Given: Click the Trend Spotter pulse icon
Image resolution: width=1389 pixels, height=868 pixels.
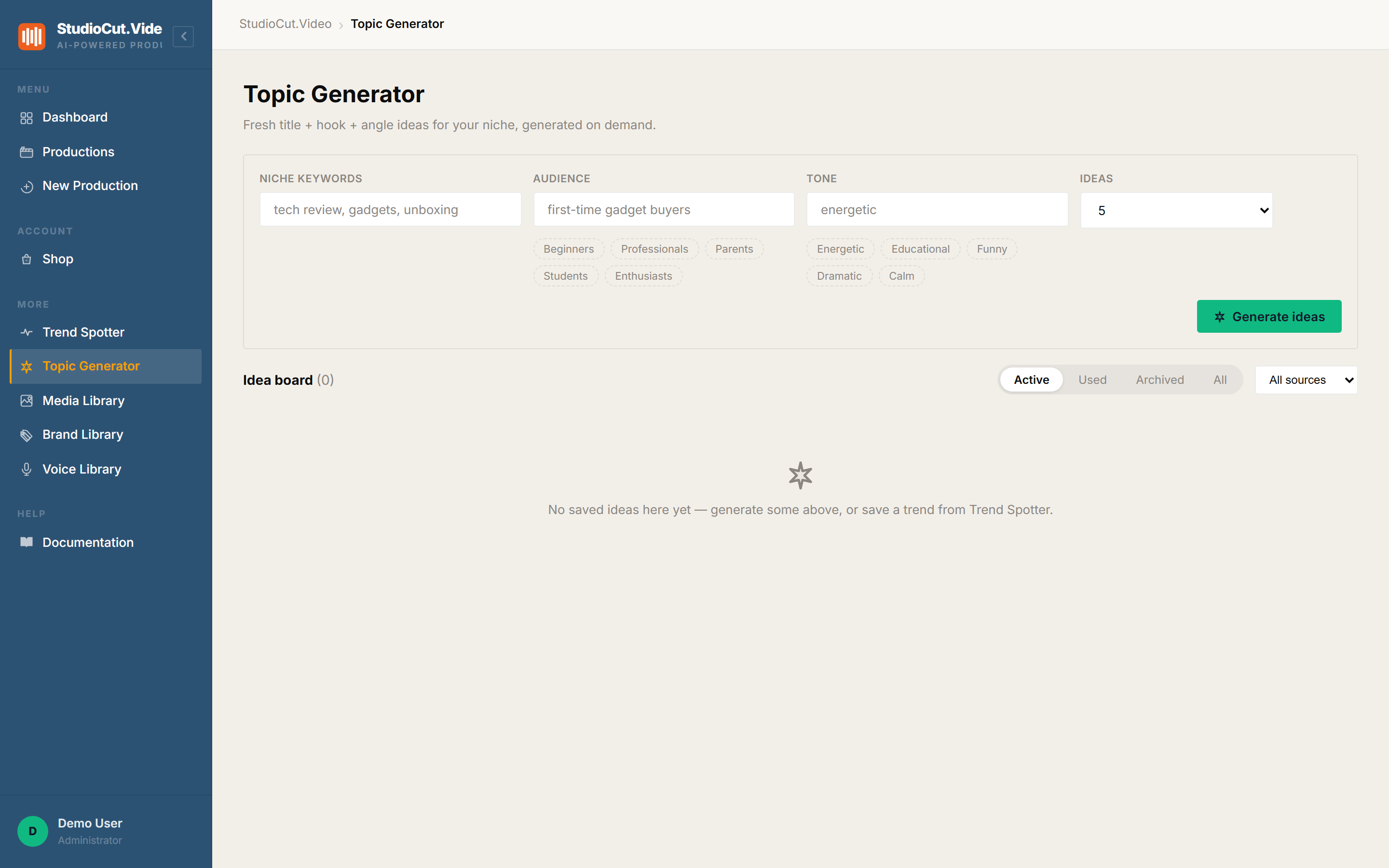Looking at the screenshot, I should (27, 332).
